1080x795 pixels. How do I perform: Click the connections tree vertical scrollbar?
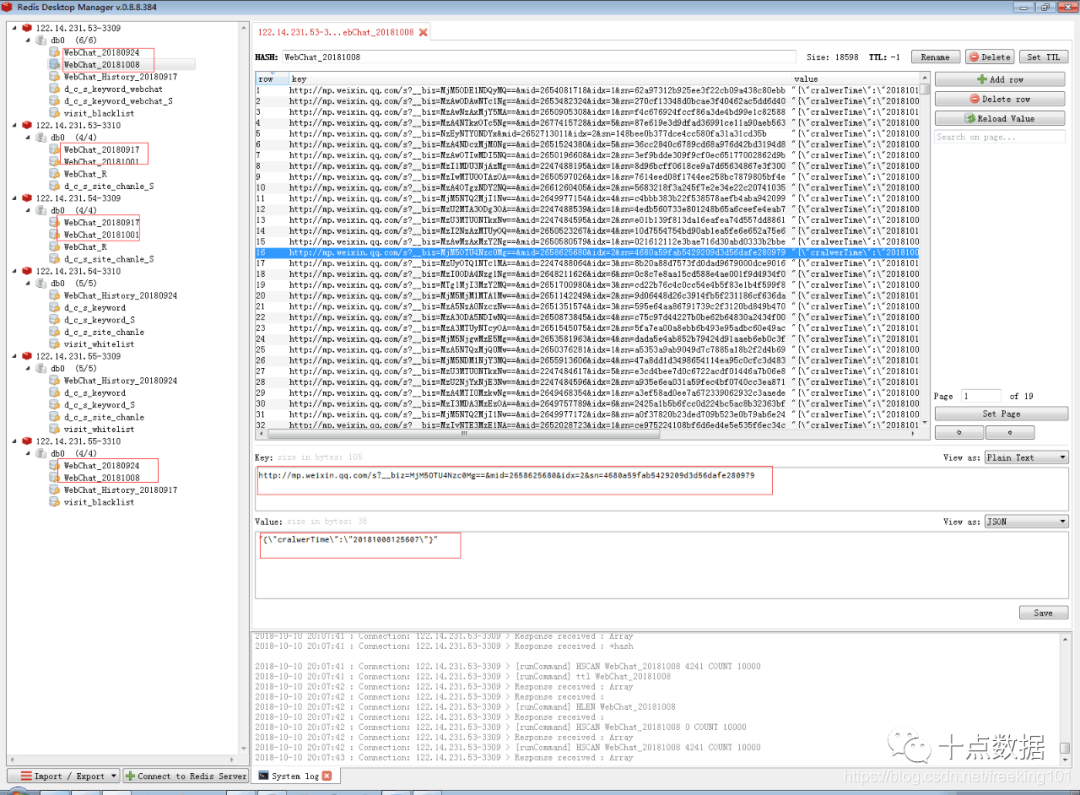[243, 388]
